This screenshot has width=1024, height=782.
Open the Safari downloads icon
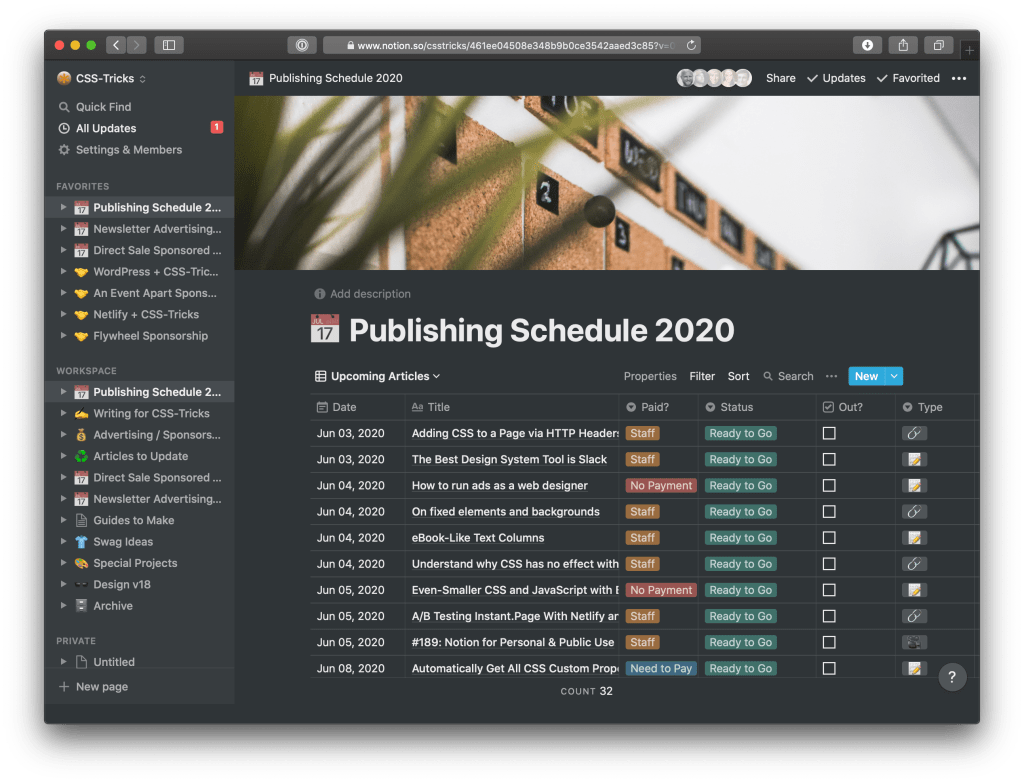pos(867,45)
